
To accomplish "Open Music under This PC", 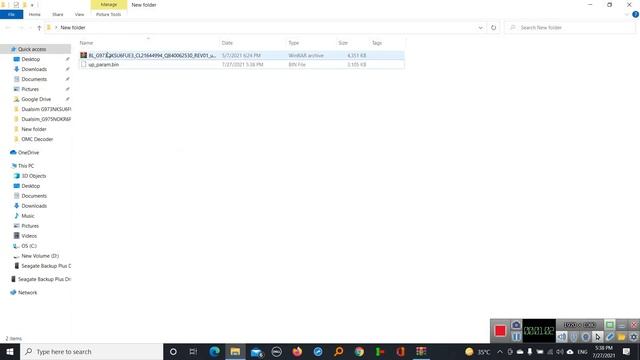I will (x=28, y=216).
